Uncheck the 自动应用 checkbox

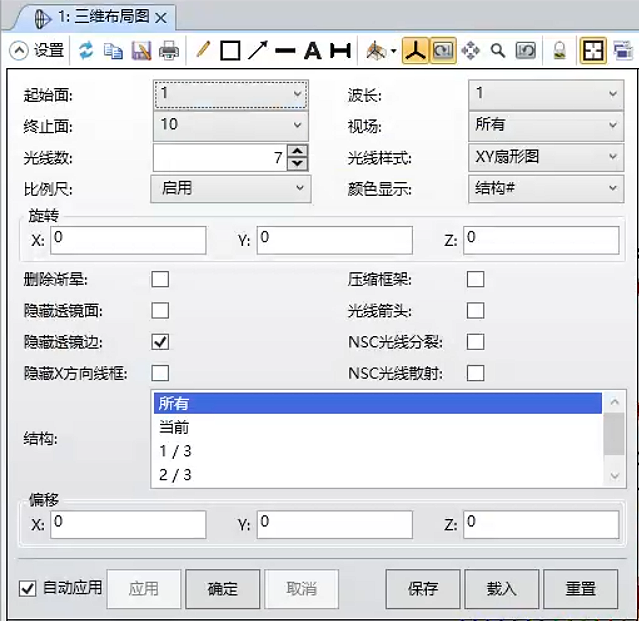pos(27,588)
